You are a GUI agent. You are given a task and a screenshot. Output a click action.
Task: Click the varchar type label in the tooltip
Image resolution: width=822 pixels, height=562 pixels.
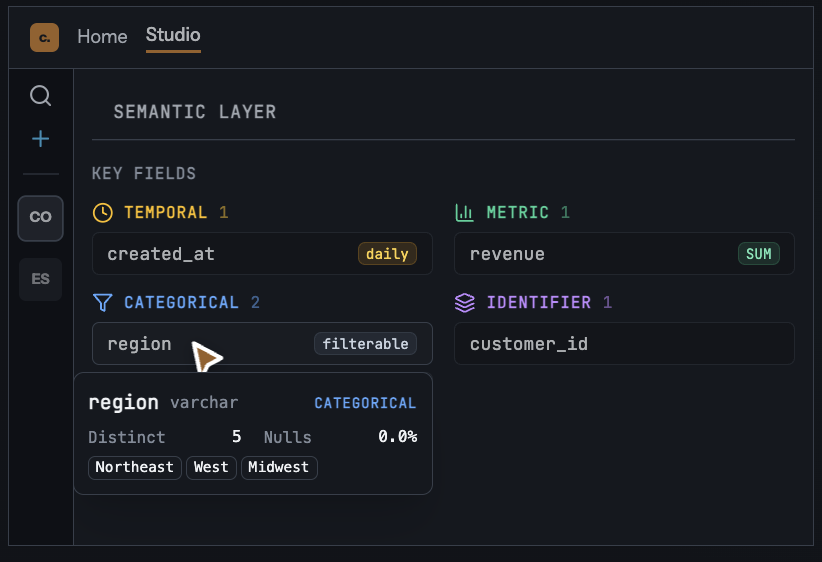(x=204, y=403)
